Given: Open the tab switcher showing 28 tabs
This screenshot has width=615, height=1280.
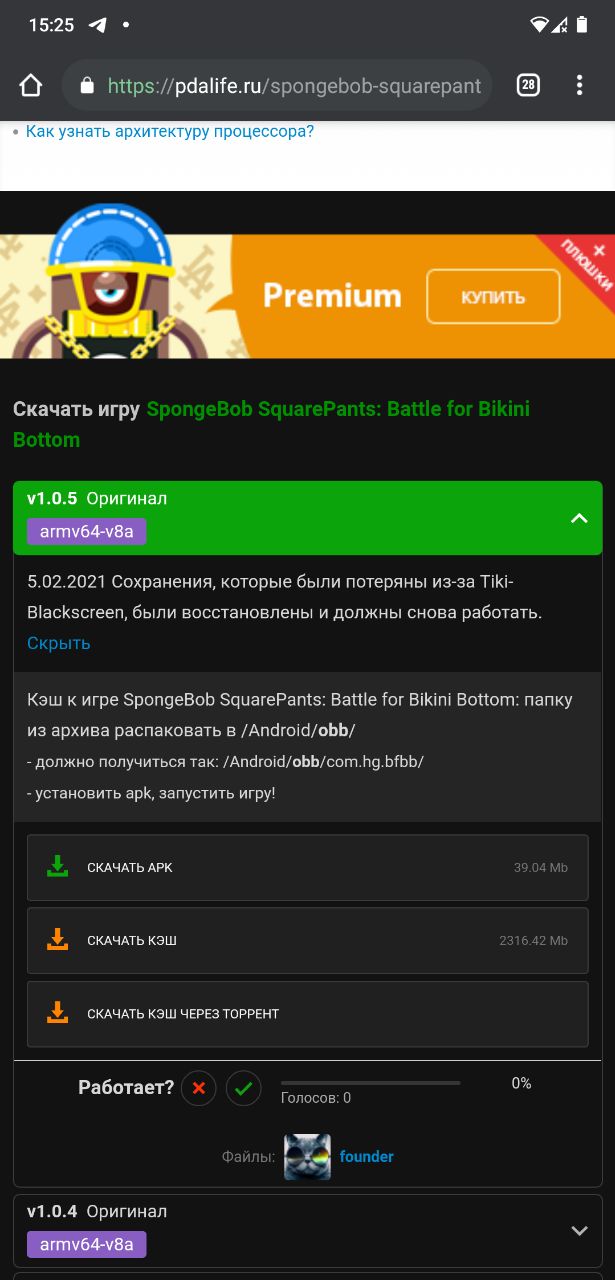Looking at the screenshot, I should pos(528,86).
